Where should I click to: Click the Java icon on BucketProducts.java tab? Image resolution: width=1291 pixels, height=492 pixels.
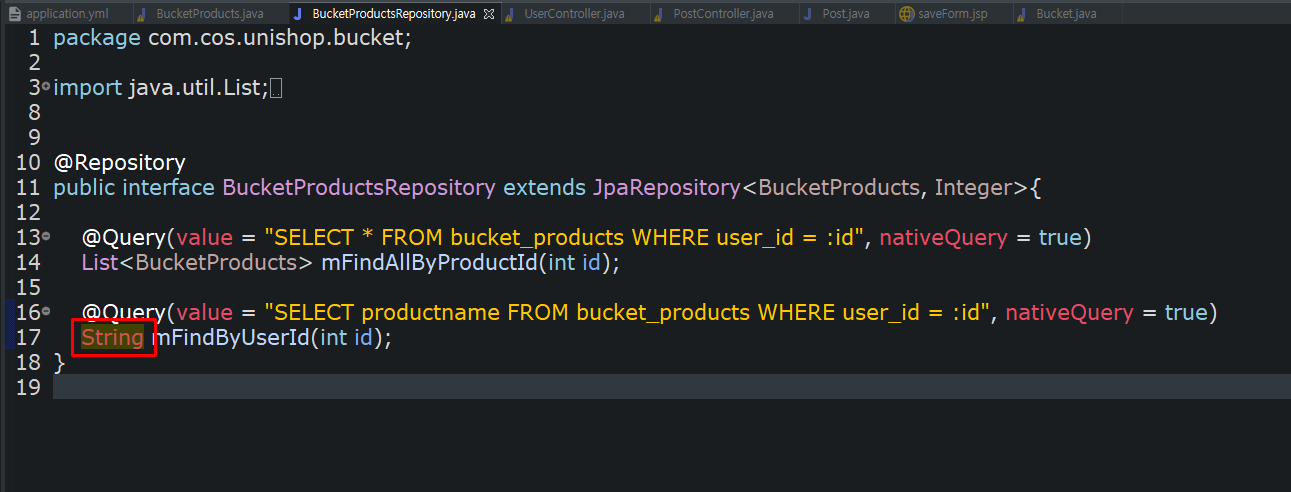[x=143, y=14]
